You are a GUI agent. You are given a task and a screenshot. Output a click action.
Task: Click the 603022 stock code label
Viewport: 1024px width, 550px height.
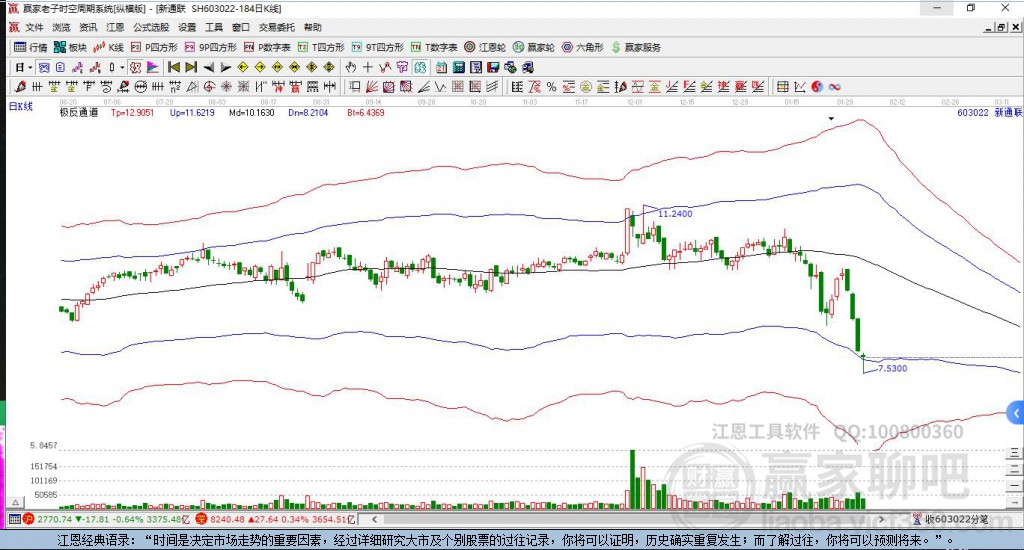[973, 112]
